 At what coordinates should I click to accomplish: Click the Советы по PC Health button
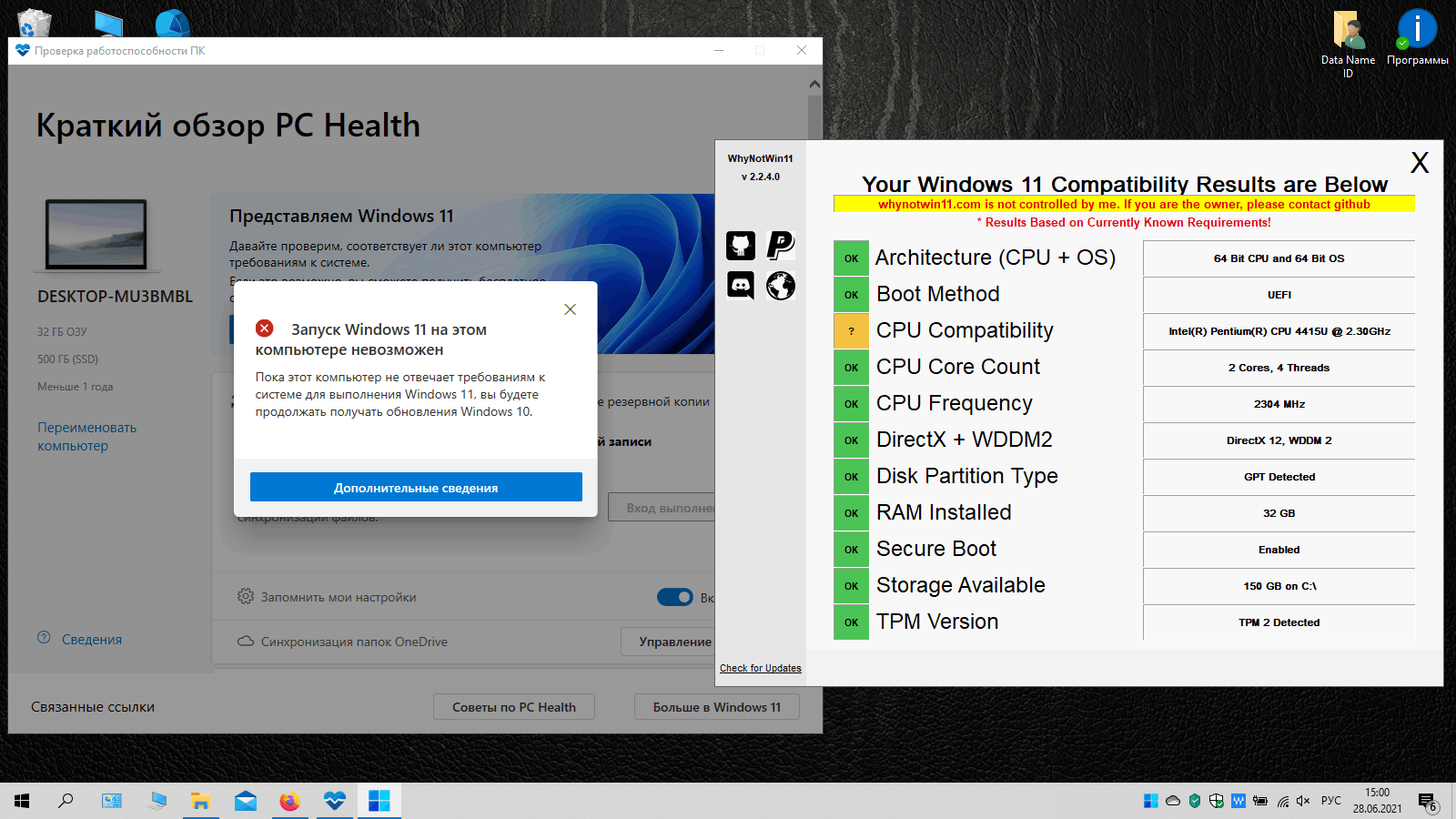pos(514,707)
